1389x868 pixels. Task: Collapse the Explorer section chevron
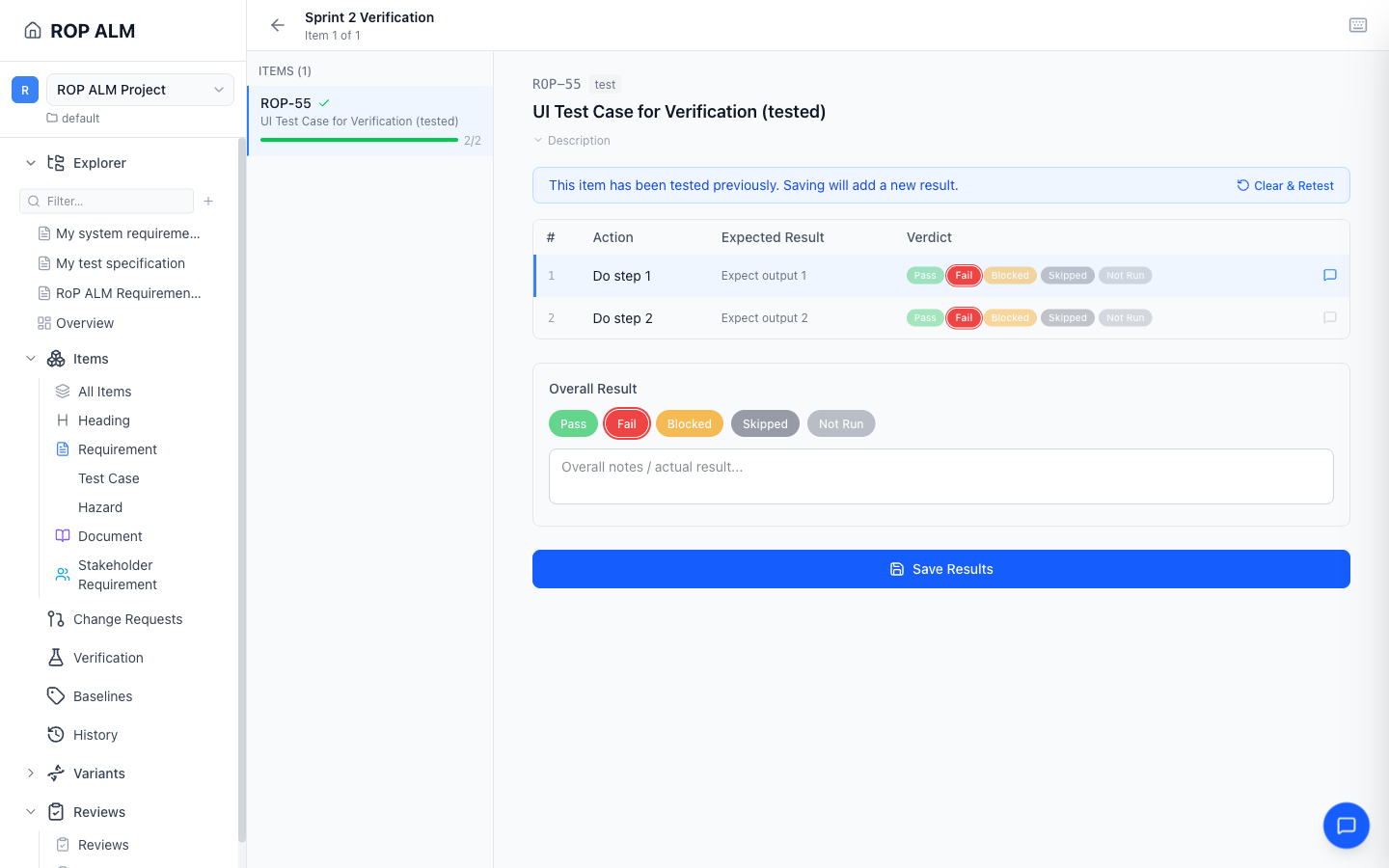tap(31, 163)
